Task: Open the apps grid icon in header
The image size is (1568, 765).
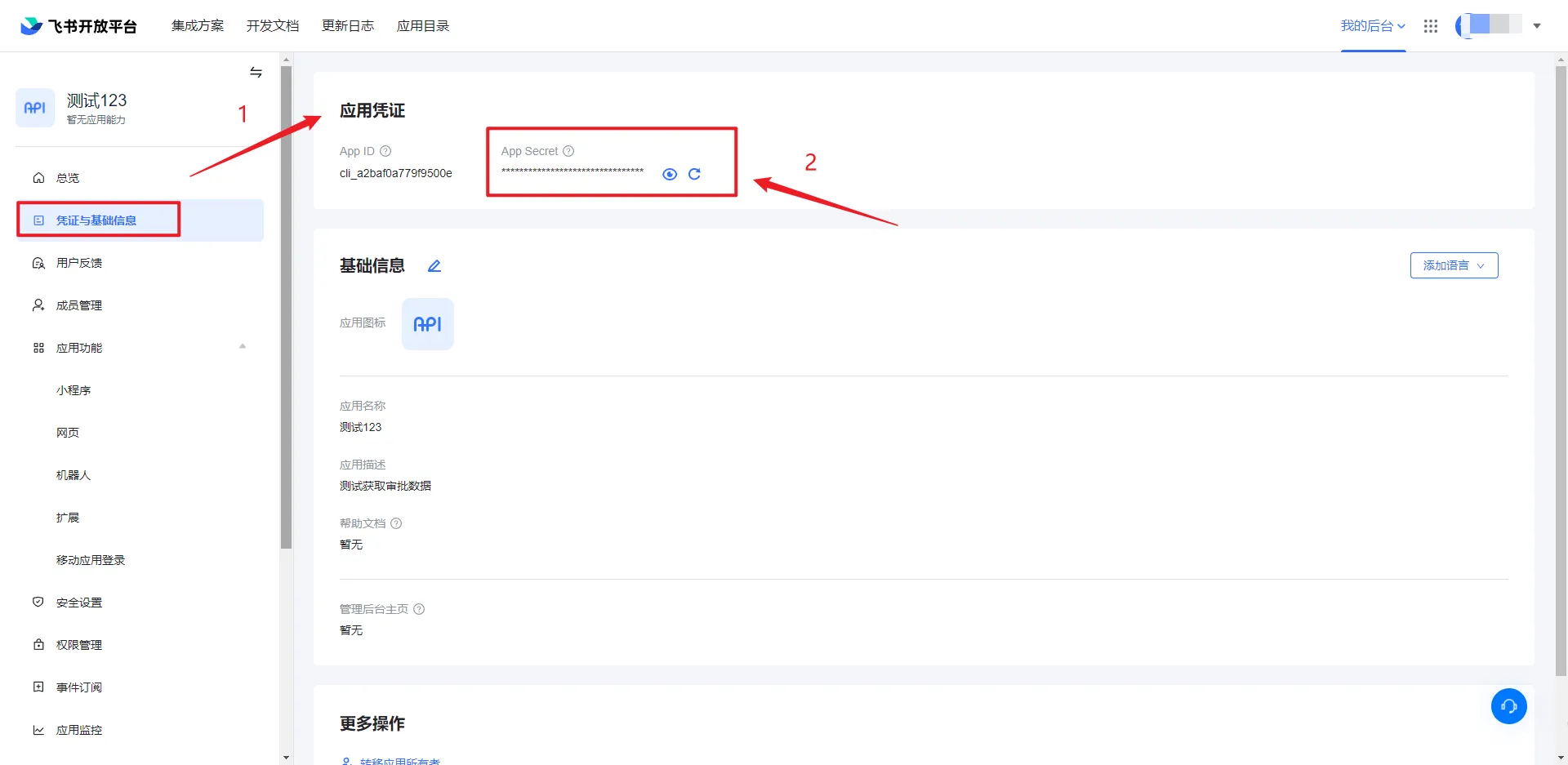Action: (1430, 26)
